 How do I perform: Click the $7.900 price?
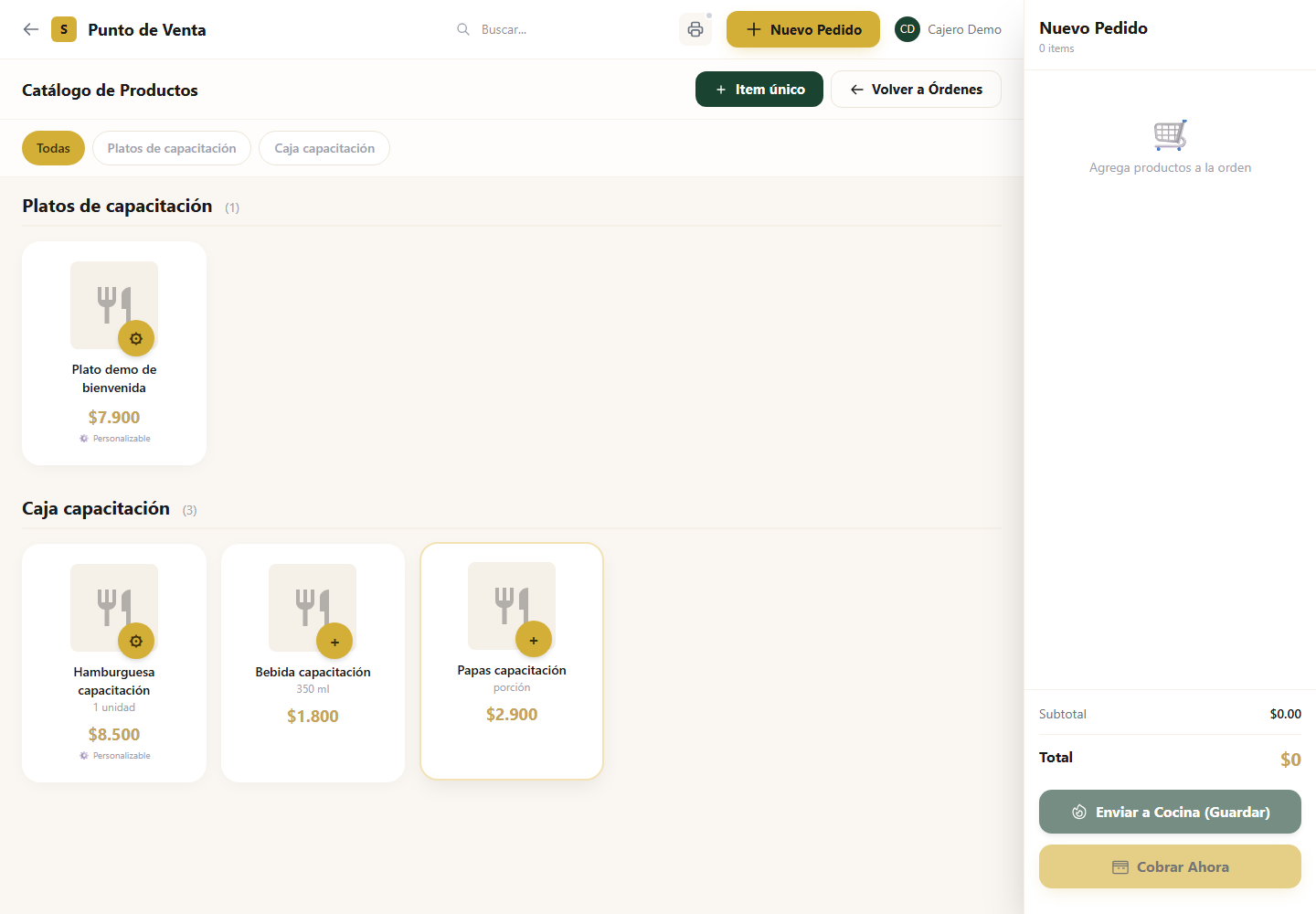point(114,418)
